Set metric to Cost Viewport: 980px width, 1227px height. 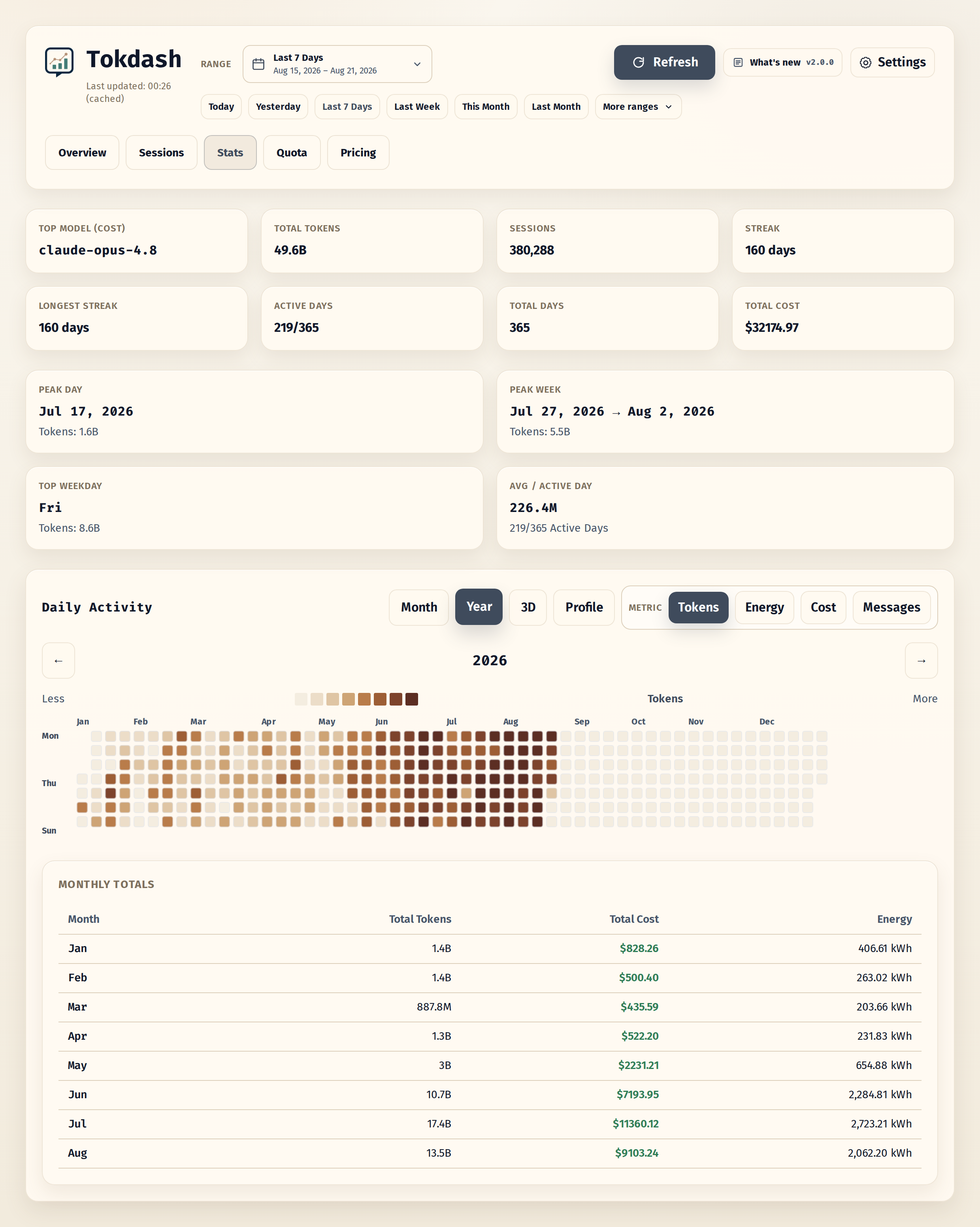coord(823,607)
